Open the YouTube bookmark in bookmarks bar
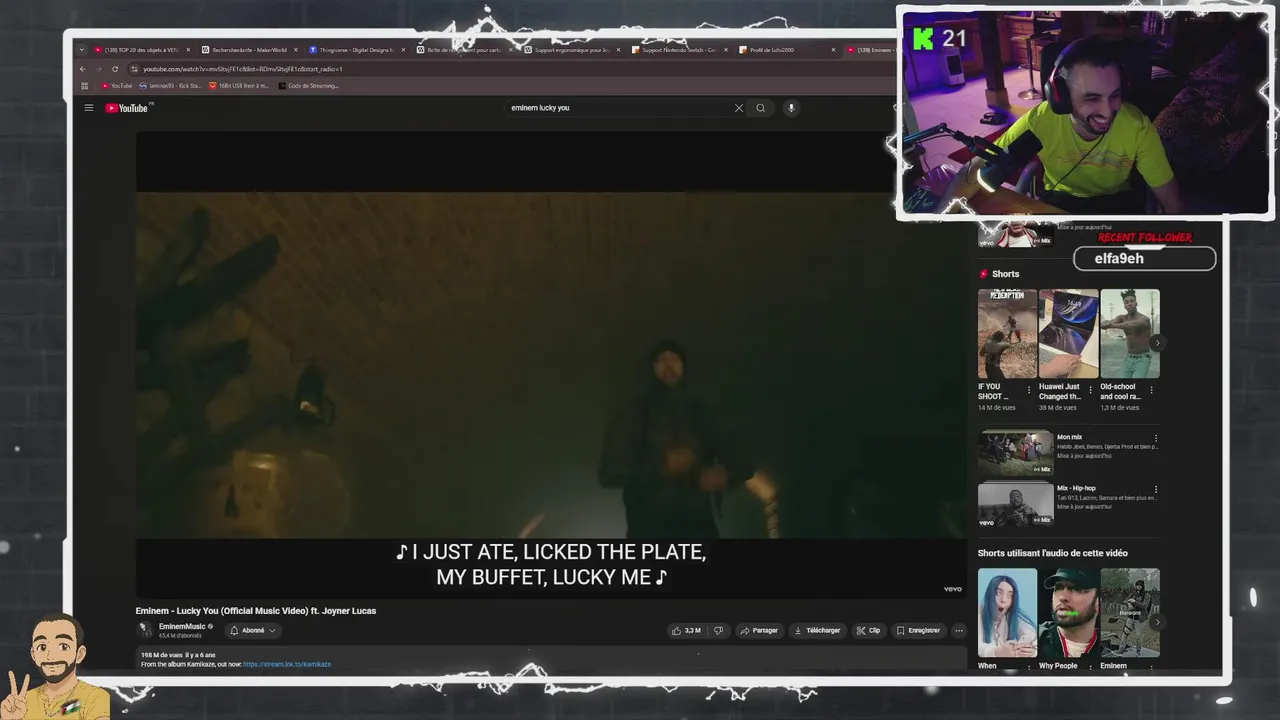Image resolution: width=1280 pixels, height=720 pixels. [x=117, y=86]
